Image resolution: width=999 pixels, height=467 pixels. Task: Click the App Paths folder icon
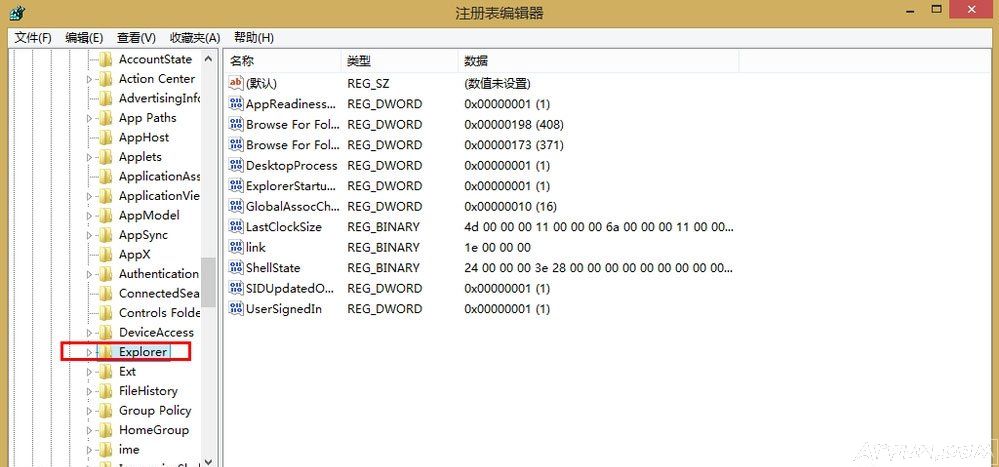pyautogui.click(x=105, y=118)
